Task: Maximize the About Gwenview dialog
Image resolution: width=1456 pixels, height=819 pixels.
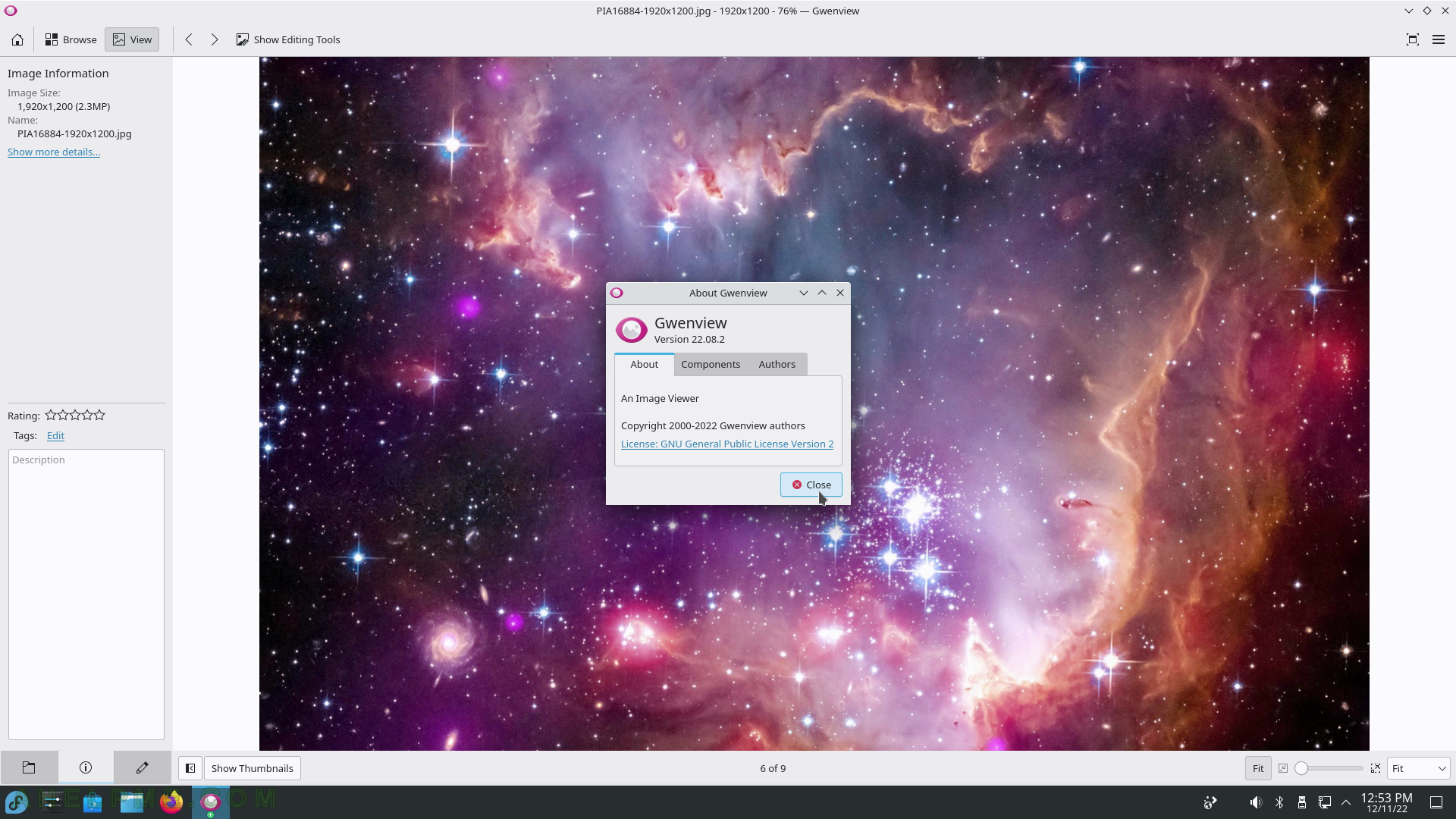Action: click(x=822, y=293)
